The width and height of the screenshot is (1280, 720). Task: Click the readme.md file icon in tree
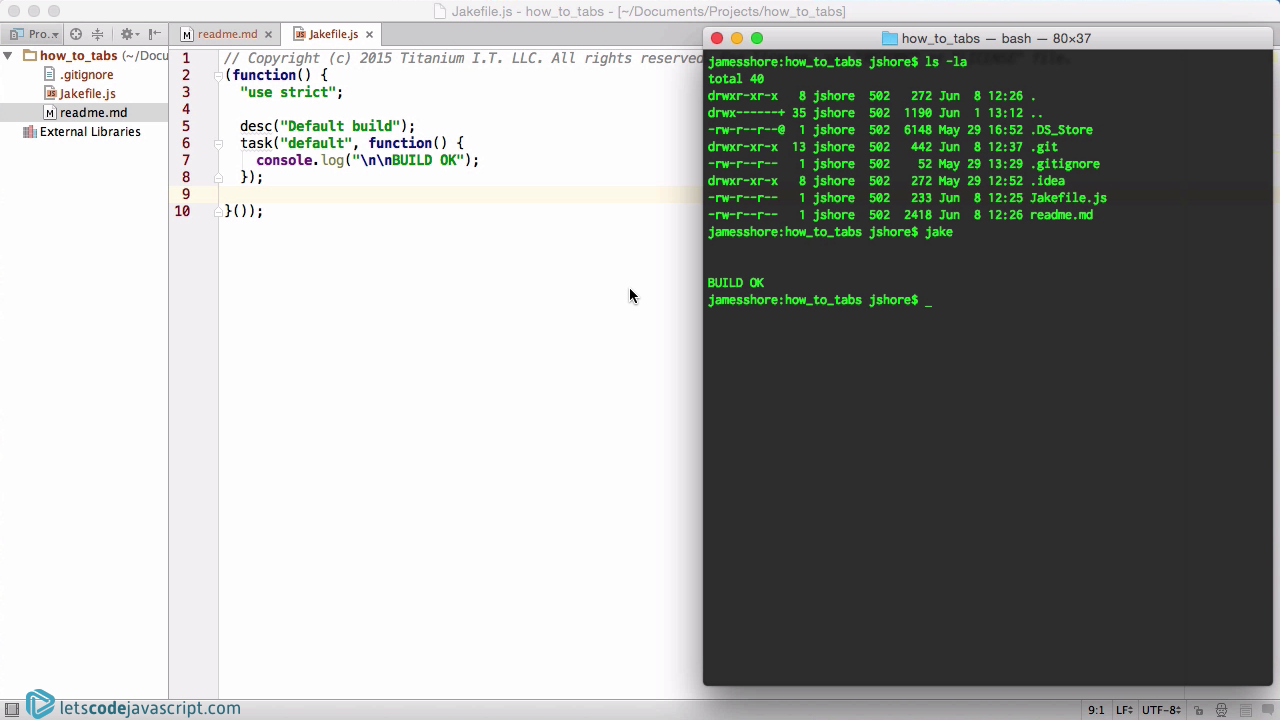(x=50, y=113)
